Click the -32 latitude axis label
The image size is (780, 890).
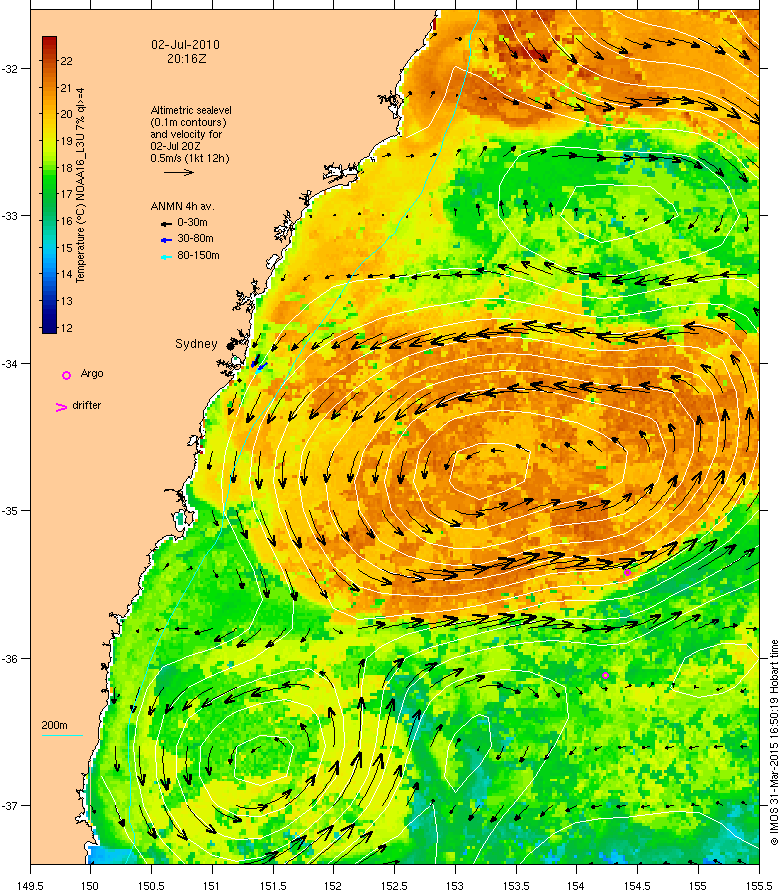10,69
